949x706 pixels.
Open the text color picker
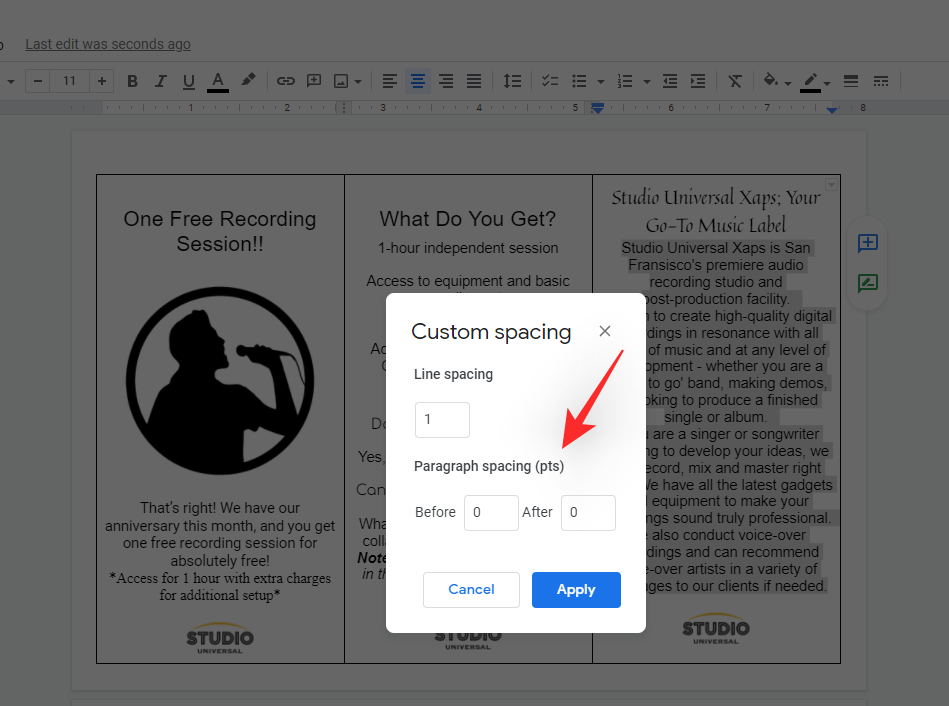217,81
